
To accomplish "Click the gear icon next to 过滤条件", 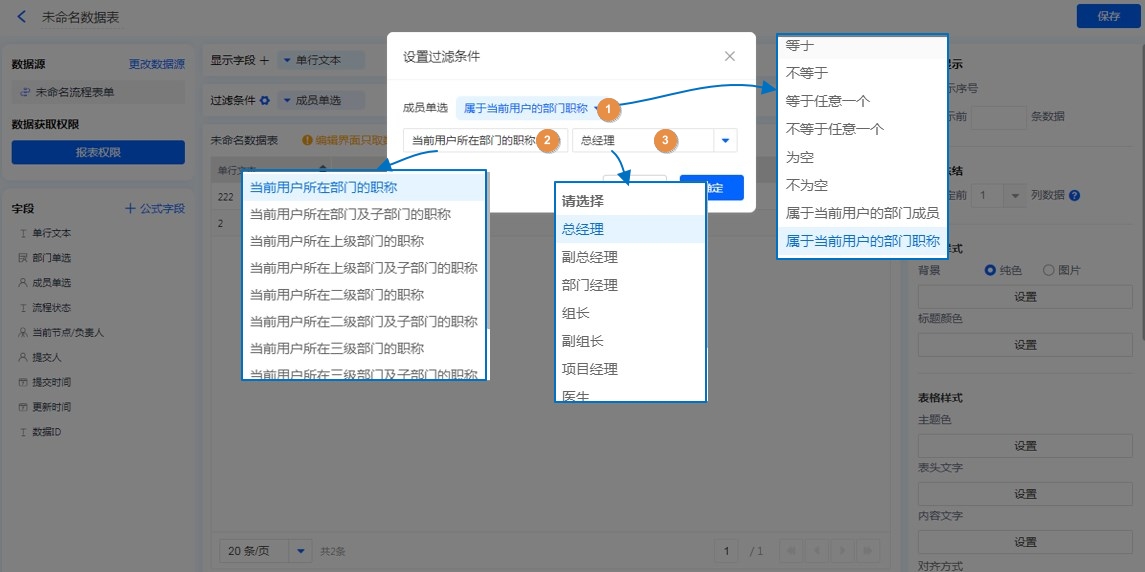I will (265, 100).
